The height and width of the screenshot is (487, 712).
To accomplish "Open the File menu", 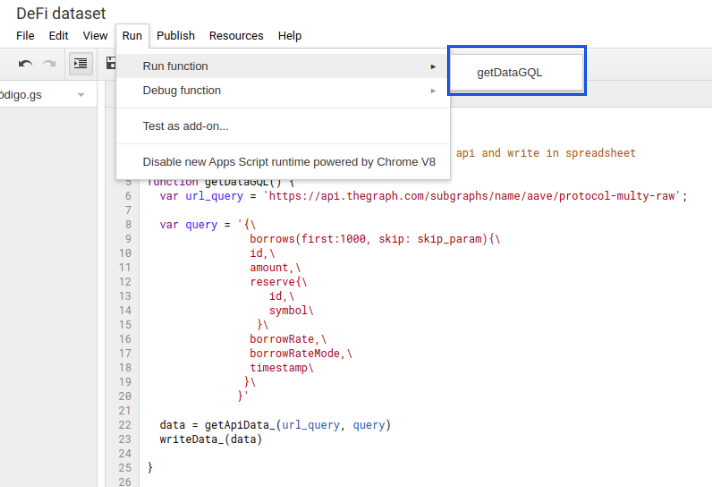I will [25, 35].
